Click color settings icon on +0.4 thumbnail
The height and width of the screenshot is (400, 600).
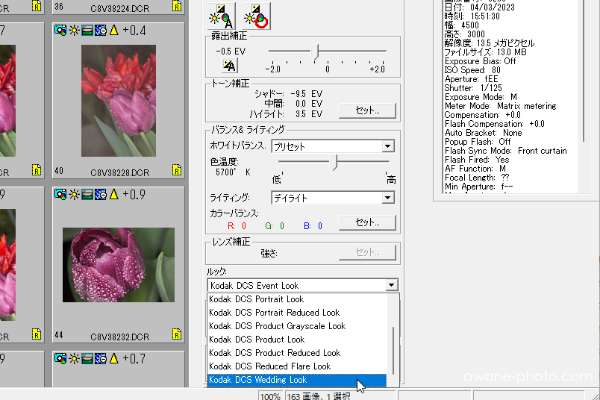click(60, 31)
